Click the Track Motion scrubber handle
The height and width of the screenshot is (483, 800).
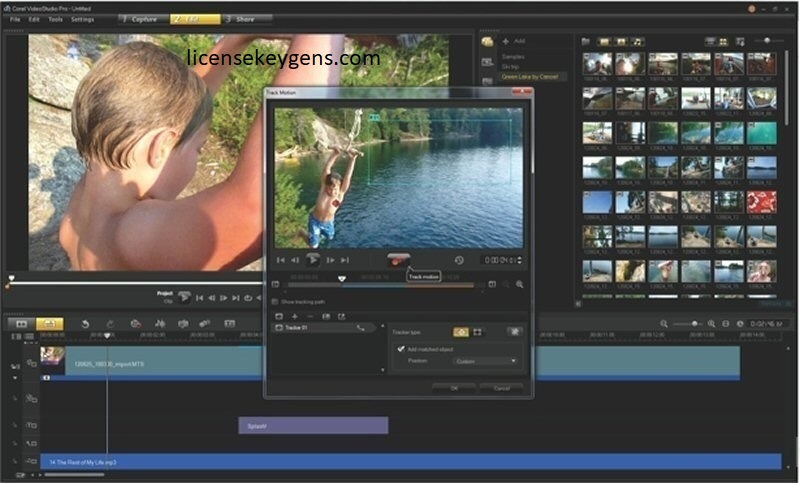(x=342, y=278)
